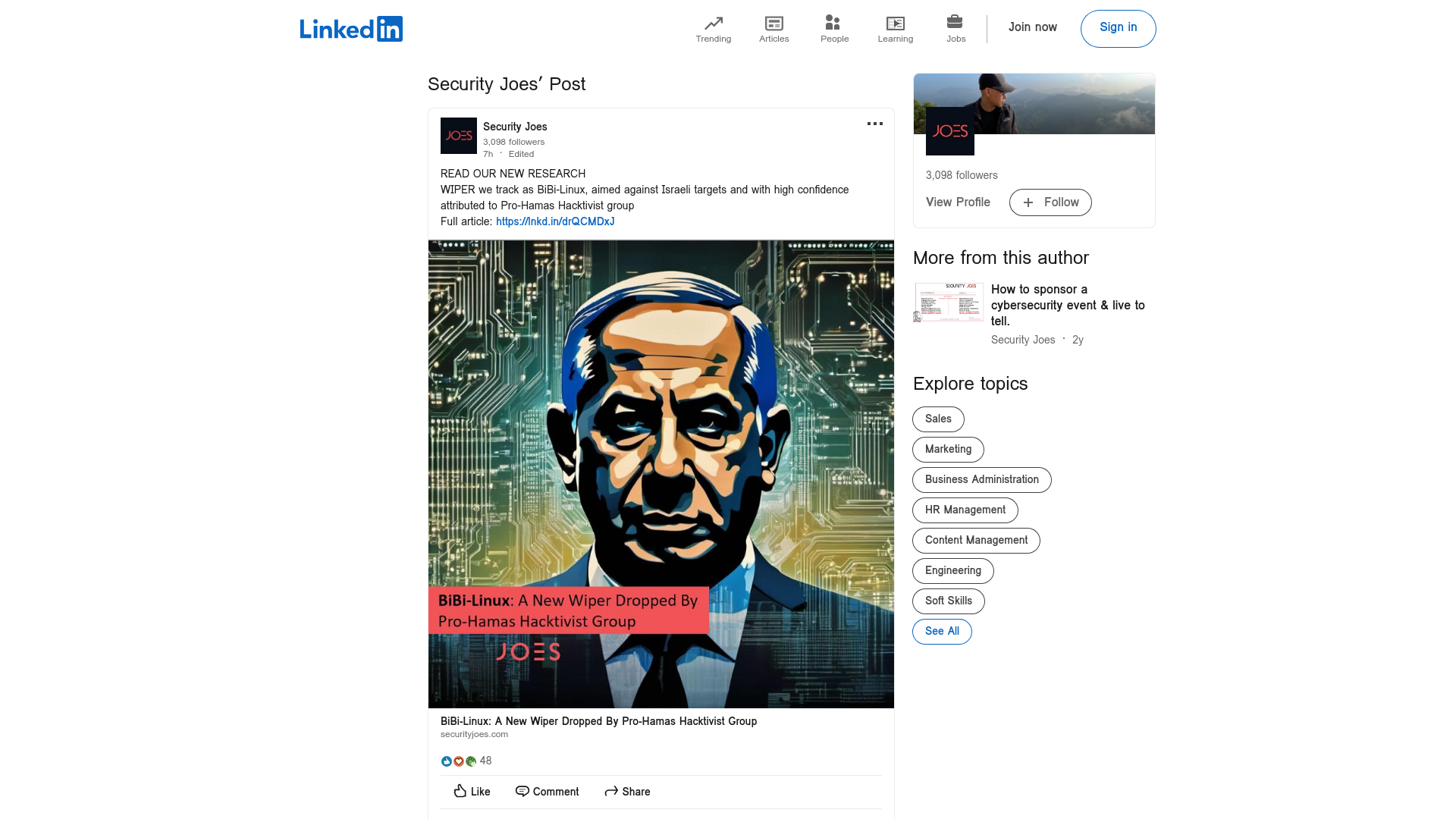Expand See All topics section
Viewport: 1456px width, 819px height.
941,630
